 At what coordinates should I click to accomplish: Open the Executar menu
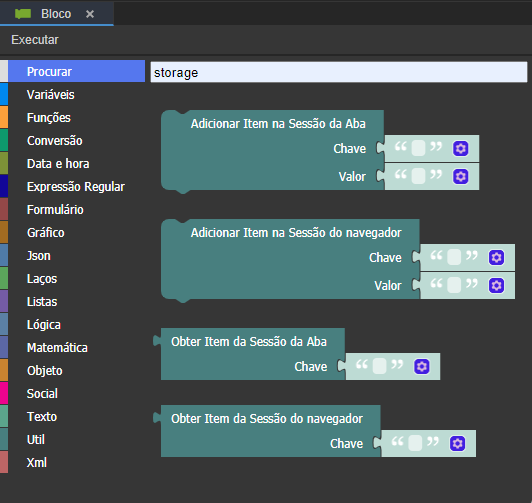pos(35,40)
